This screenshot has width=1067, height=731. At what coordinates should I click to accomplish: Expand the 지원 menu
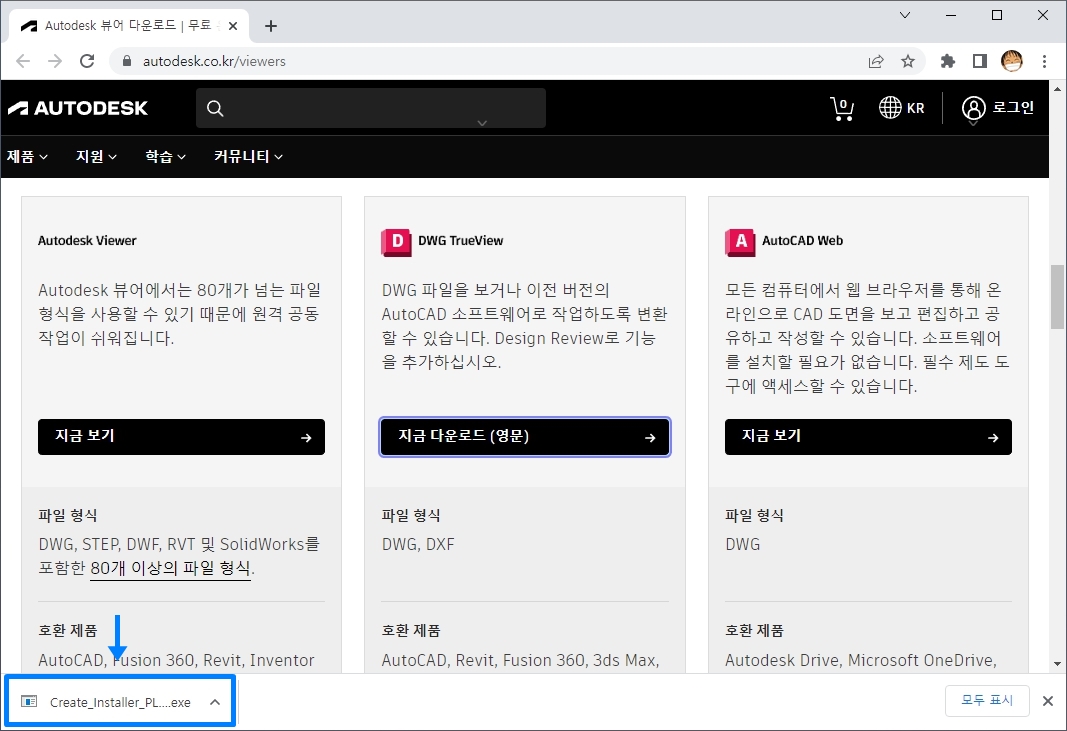(x=97, y=157)
